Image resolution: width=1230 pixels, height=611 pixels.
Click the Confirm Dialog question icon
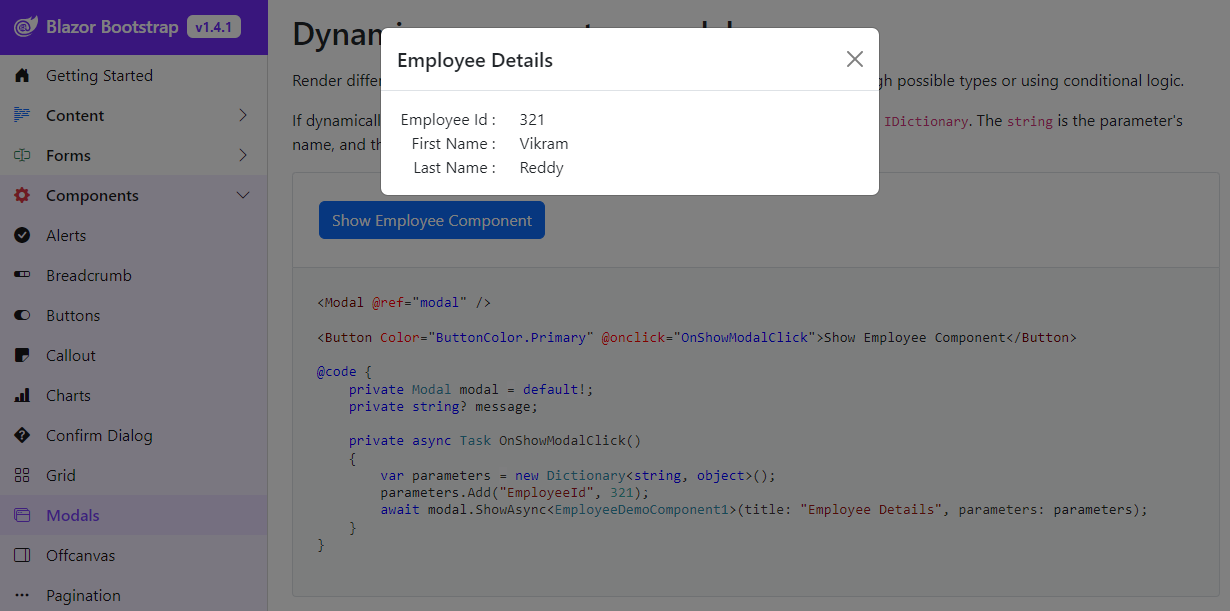[x=22, y=435]
